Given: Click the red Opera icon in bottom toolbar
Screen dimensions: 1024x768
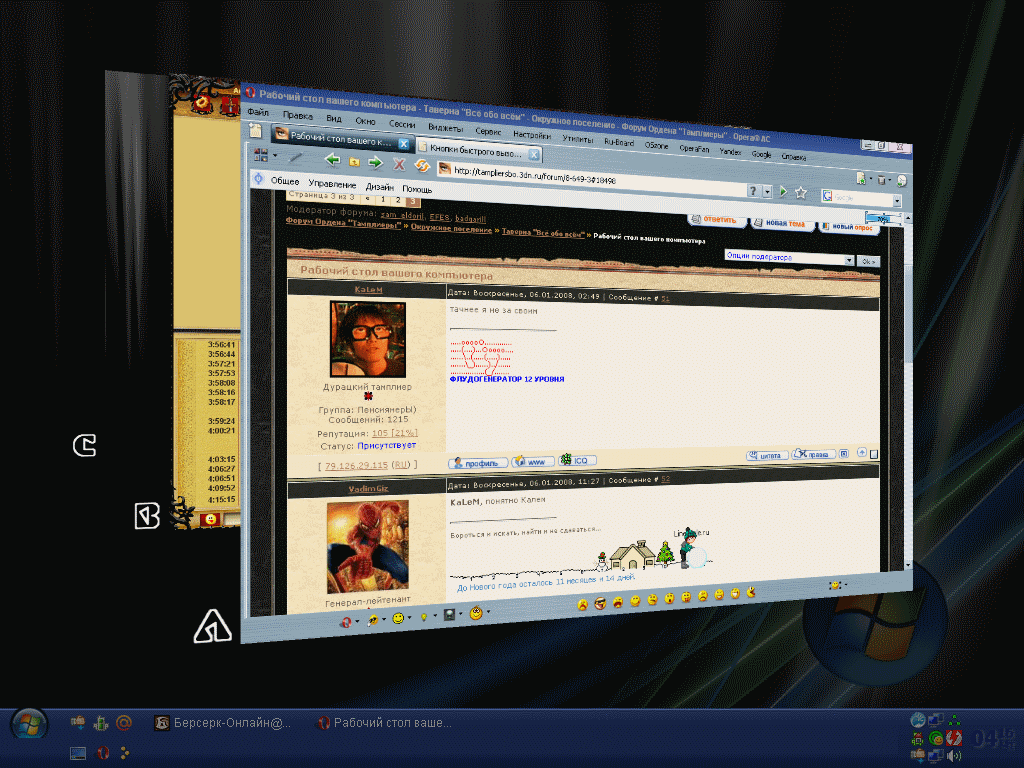Looking at the screenshot, I should click(x=345, y=622).
